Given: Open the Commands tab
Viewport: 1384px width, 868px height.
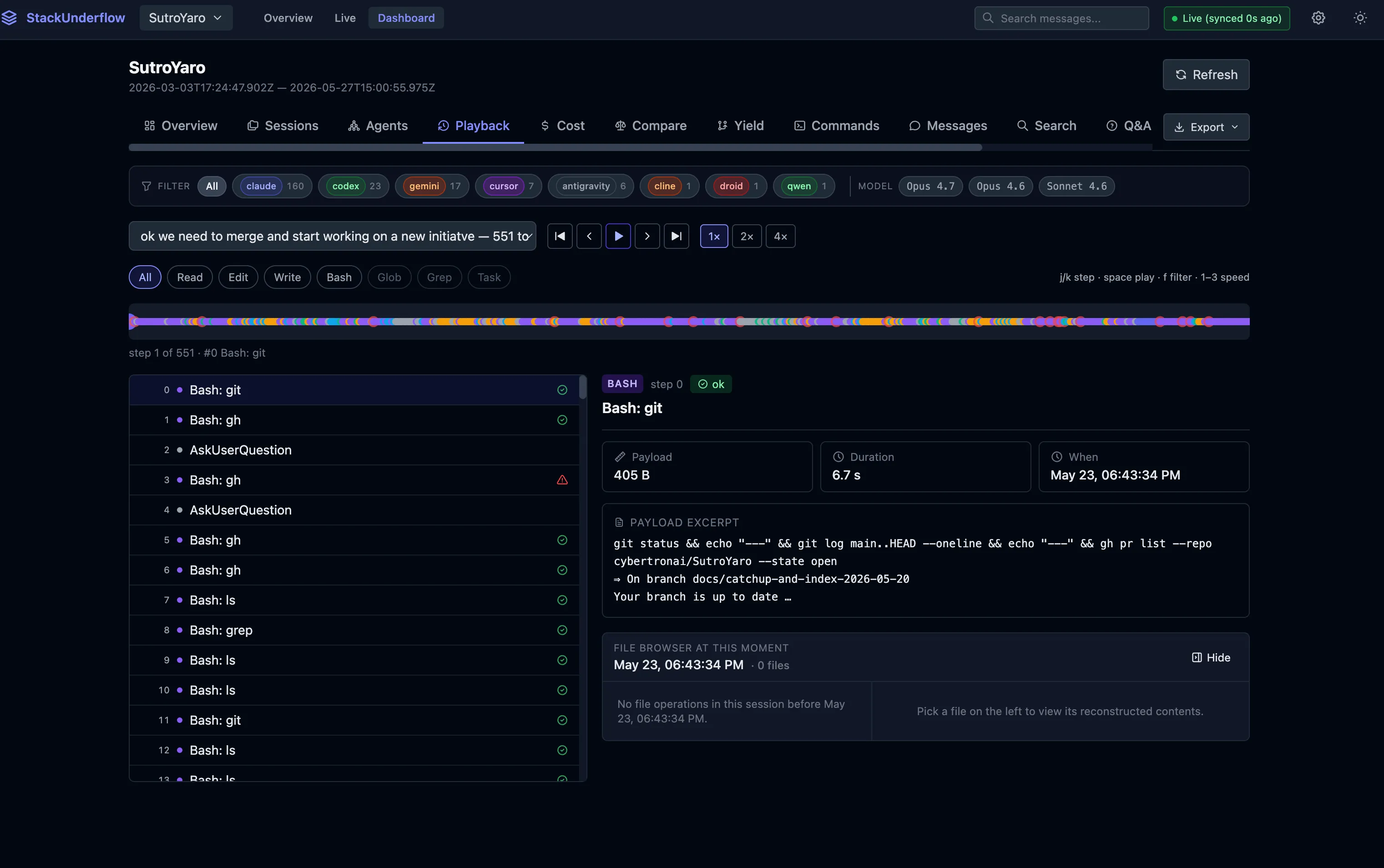Looking at the screenshot, I should pyautogui.click(x=836, y=126).
